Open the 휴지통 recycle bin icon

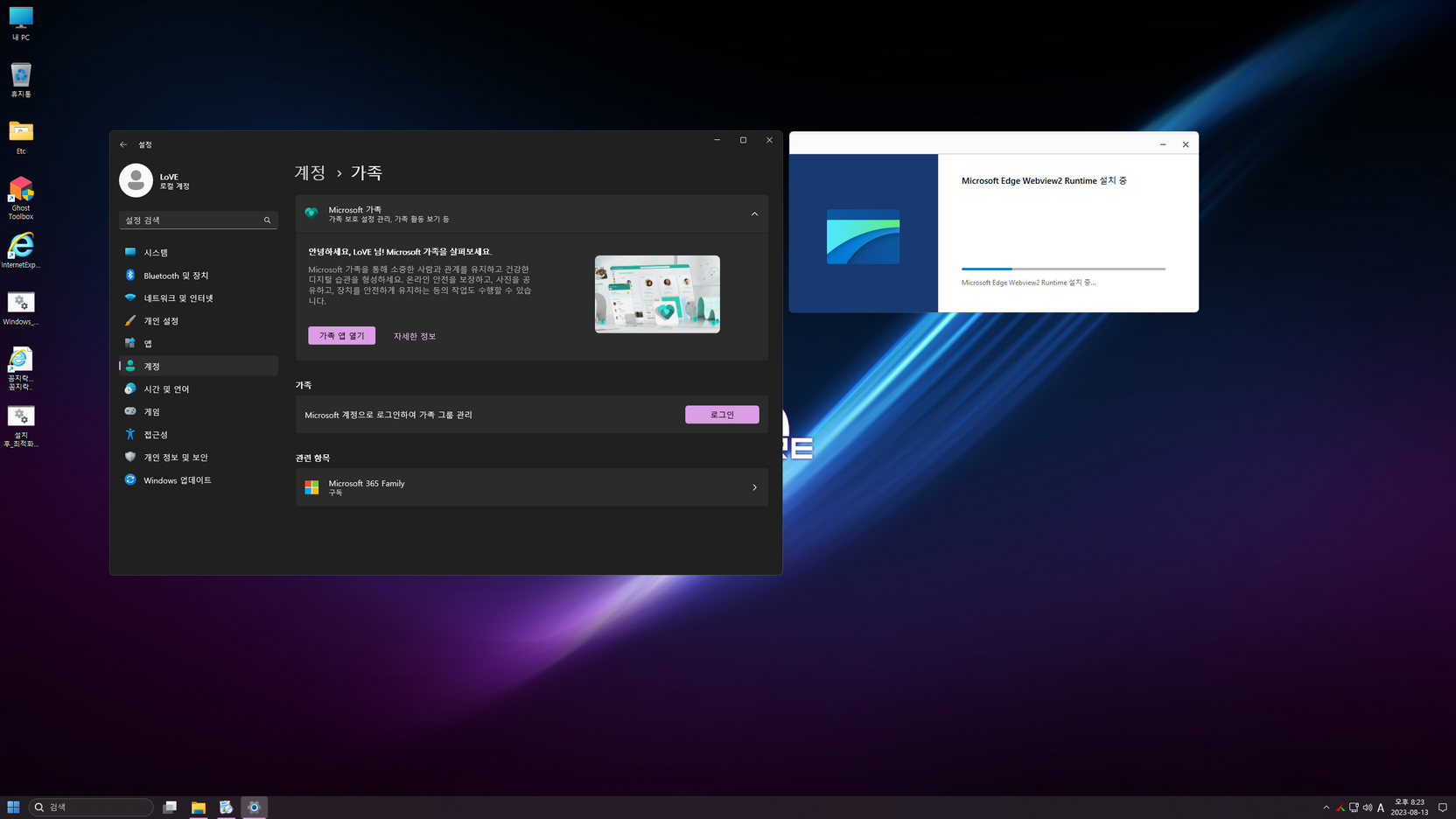pos(21,80)
